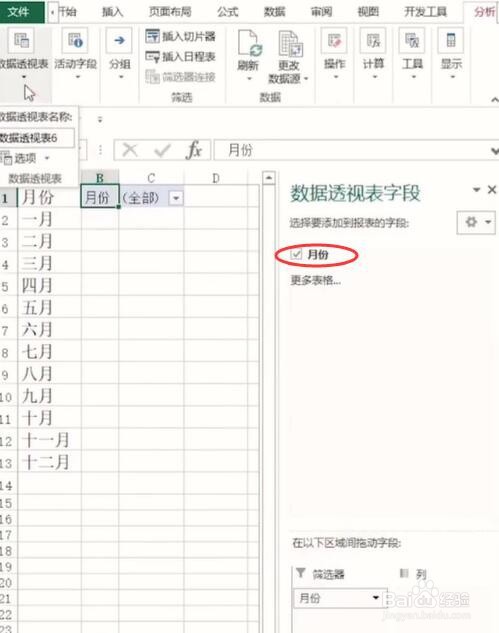The height and width of the screenshot is (633, 499).
Task: Select column B header
Action: 100,178
